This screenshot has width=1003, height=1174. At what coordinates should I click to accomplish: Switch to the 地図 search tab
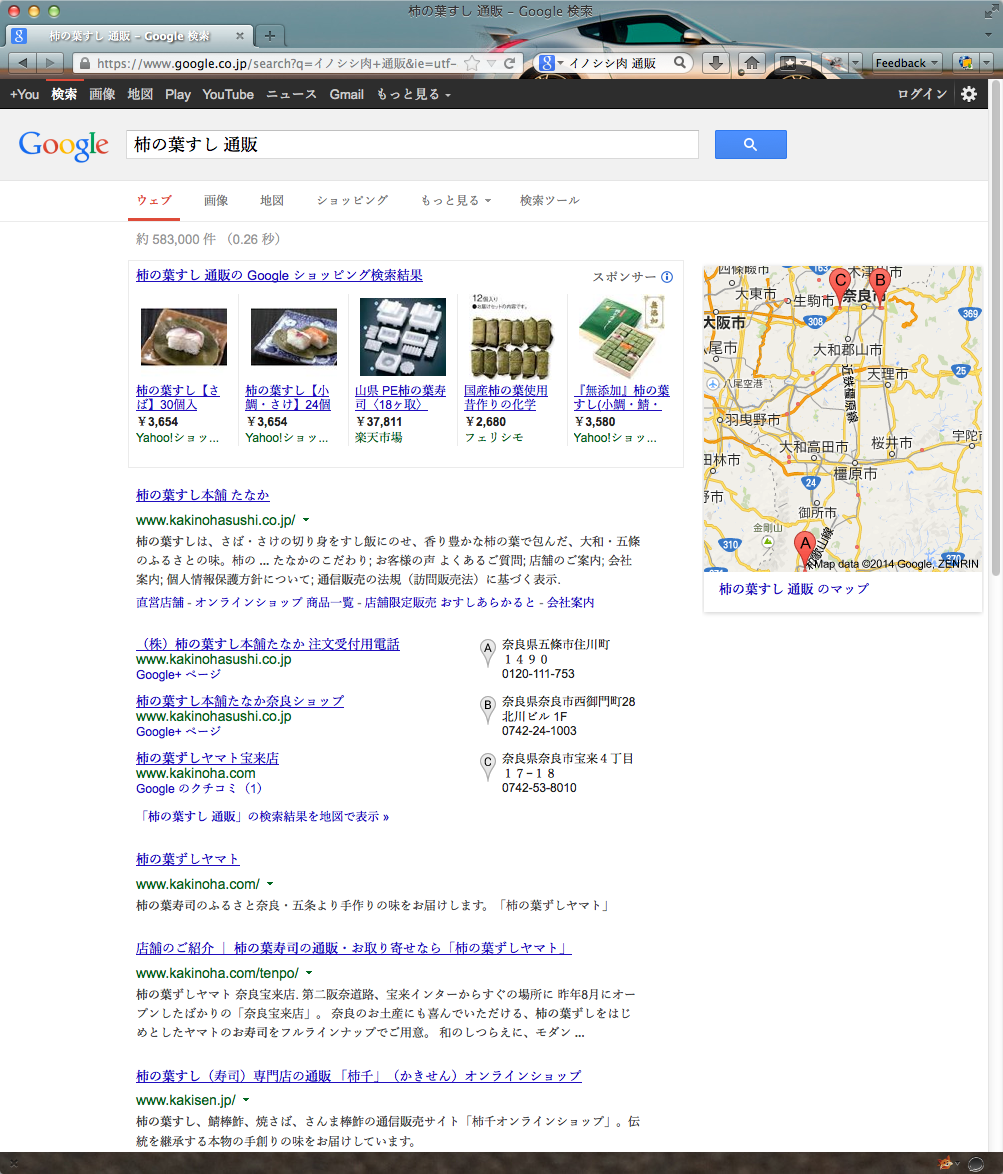point(272,200)
